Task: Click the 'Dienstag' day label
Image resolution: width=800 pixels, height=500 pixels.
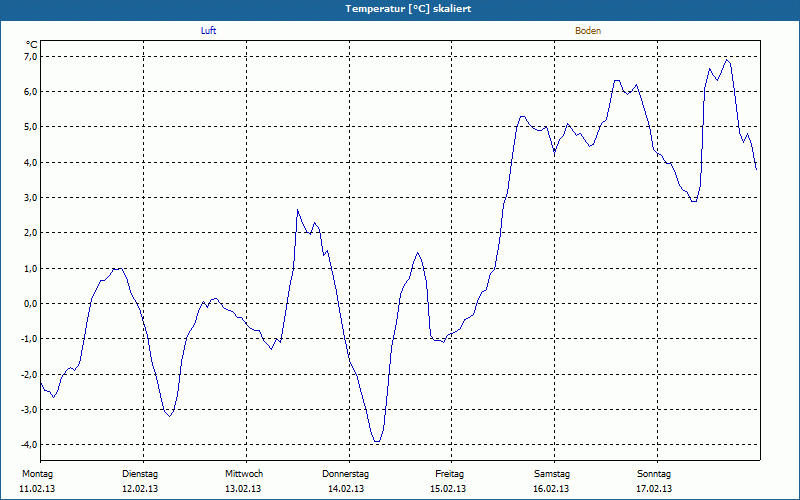Action: click(x=140, y=474)
